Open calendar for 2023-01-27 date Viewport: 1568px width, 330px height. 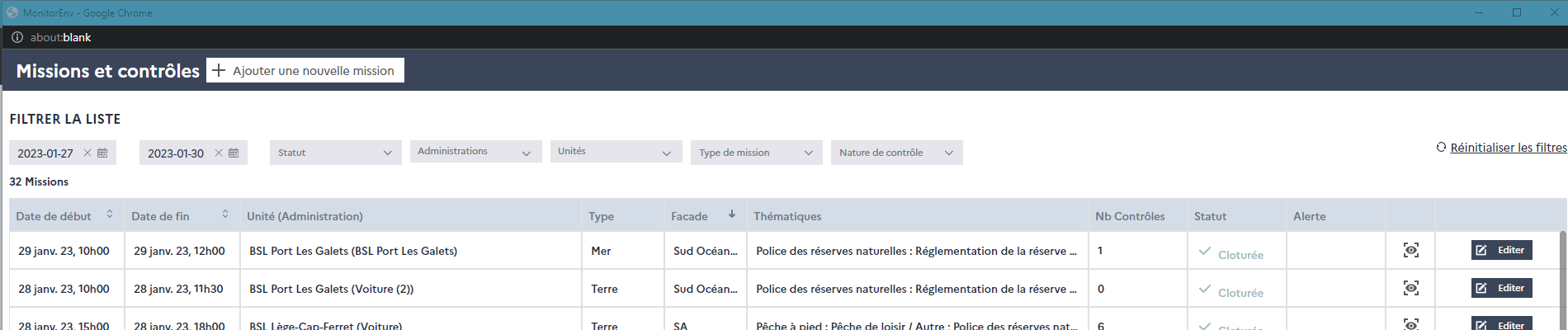coord(102,153)
